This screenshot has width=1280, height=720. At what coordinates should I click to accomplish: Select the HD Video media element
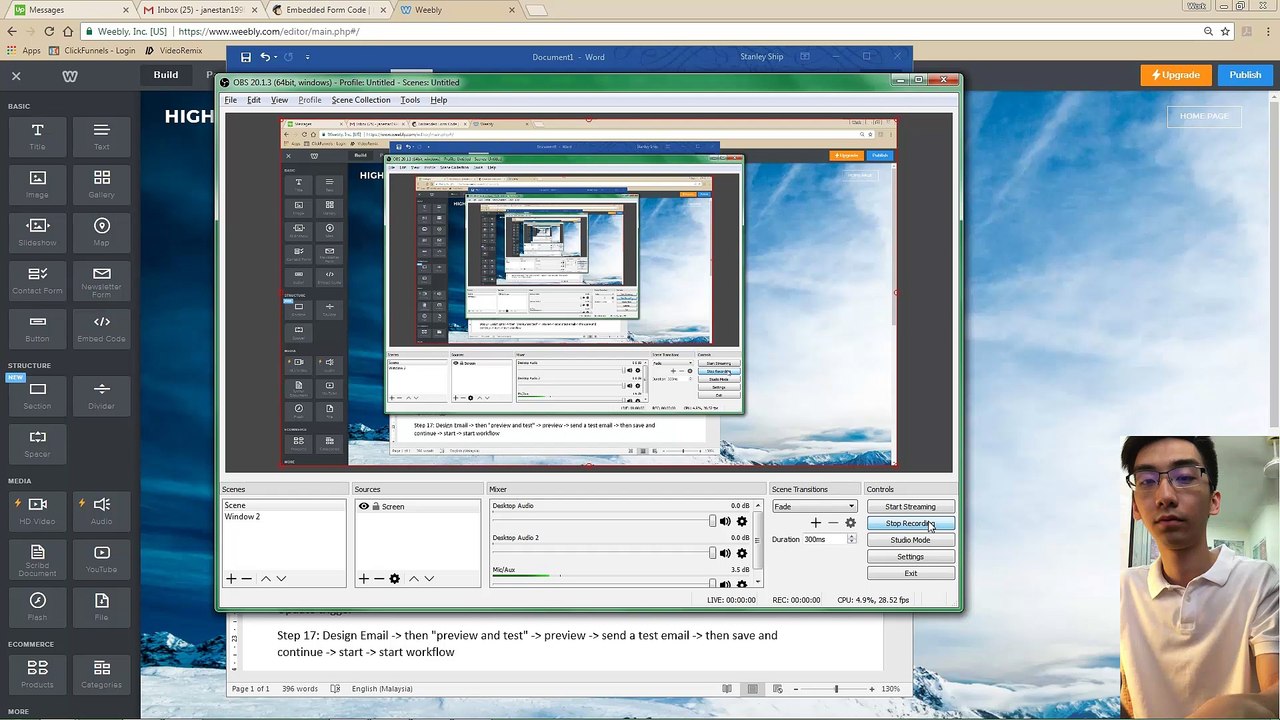click(37, 511)
